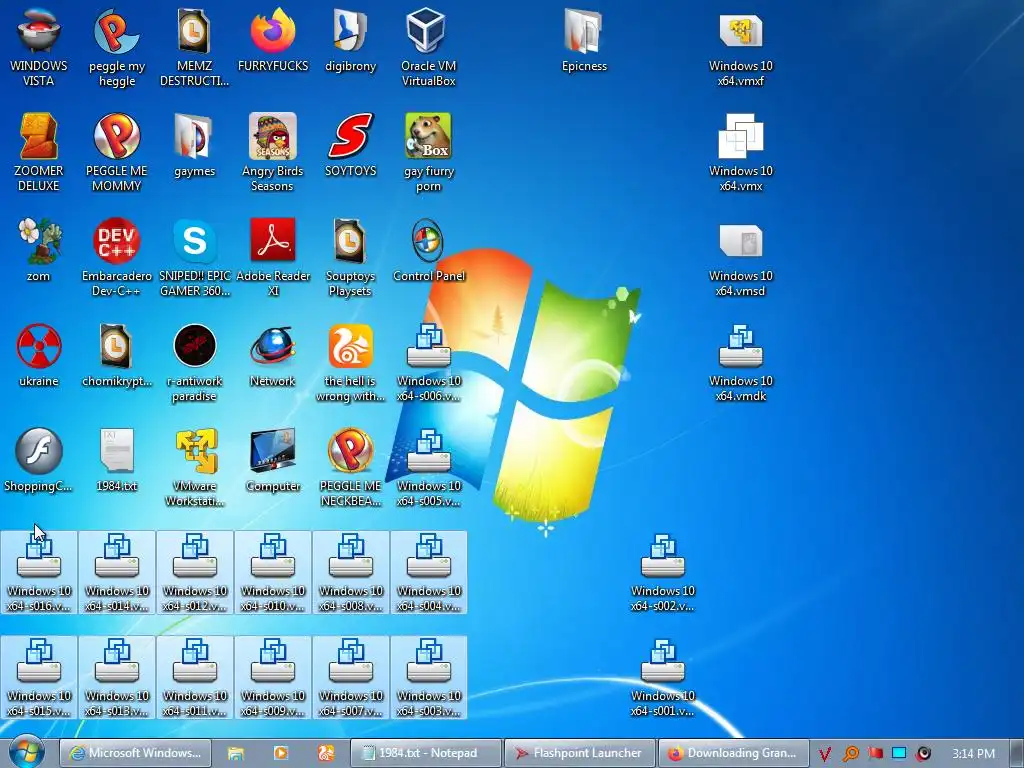Screen dimensions: 1024x768
Task: Open the Control Panel desktop icon
Action: [x=428, y=251]
